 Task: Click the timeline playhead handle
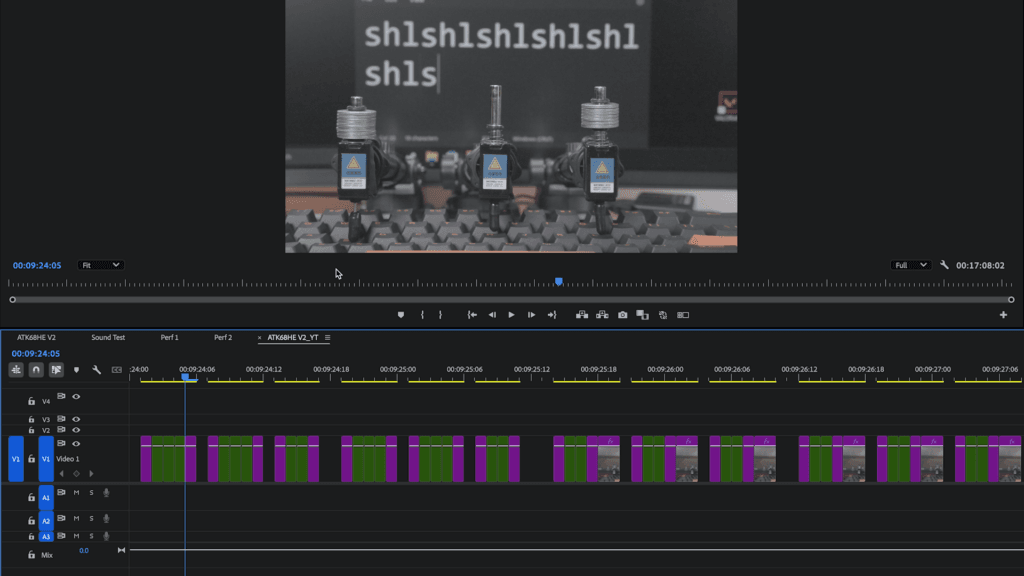(x=185, y=377)
